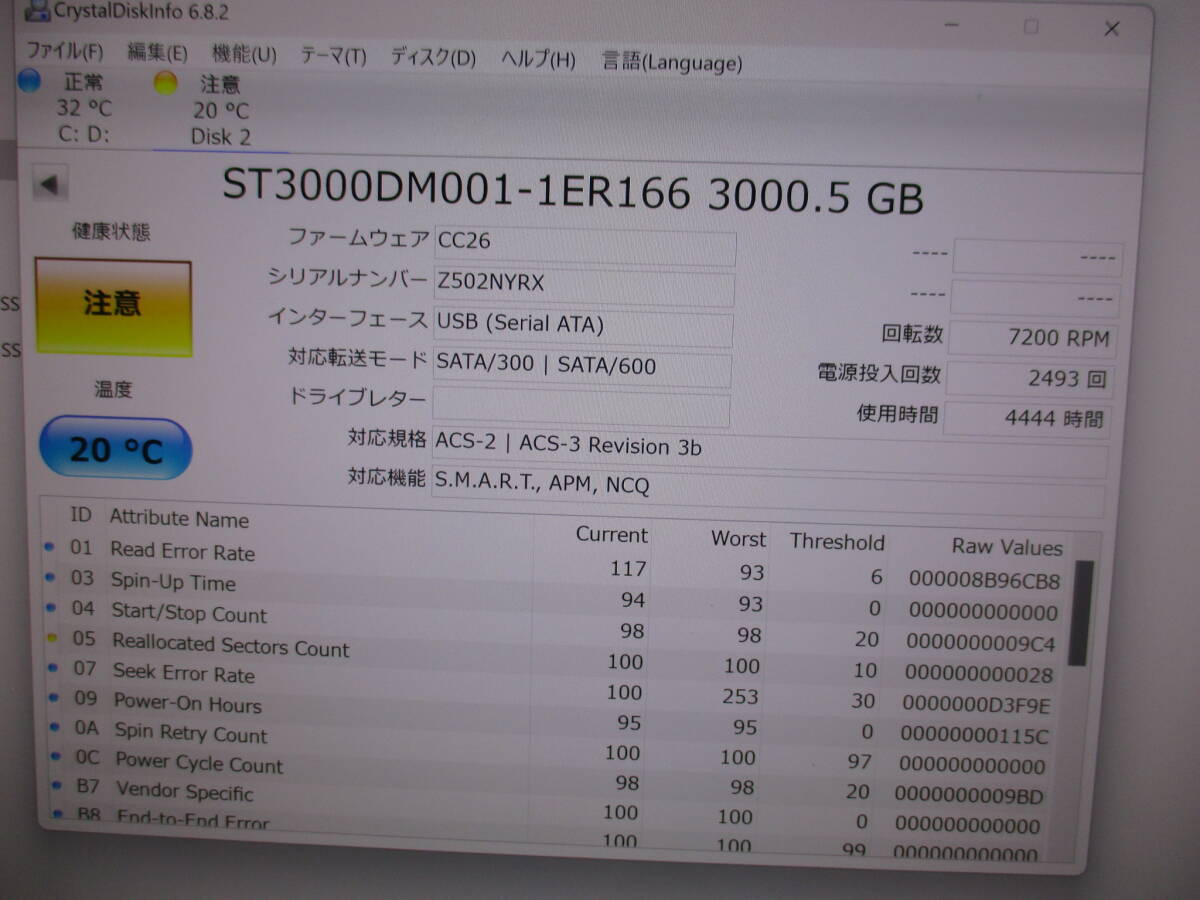
Task: Open the ヘルプ(H) menu
Action: pyautogui.click(x=538, y=59)
